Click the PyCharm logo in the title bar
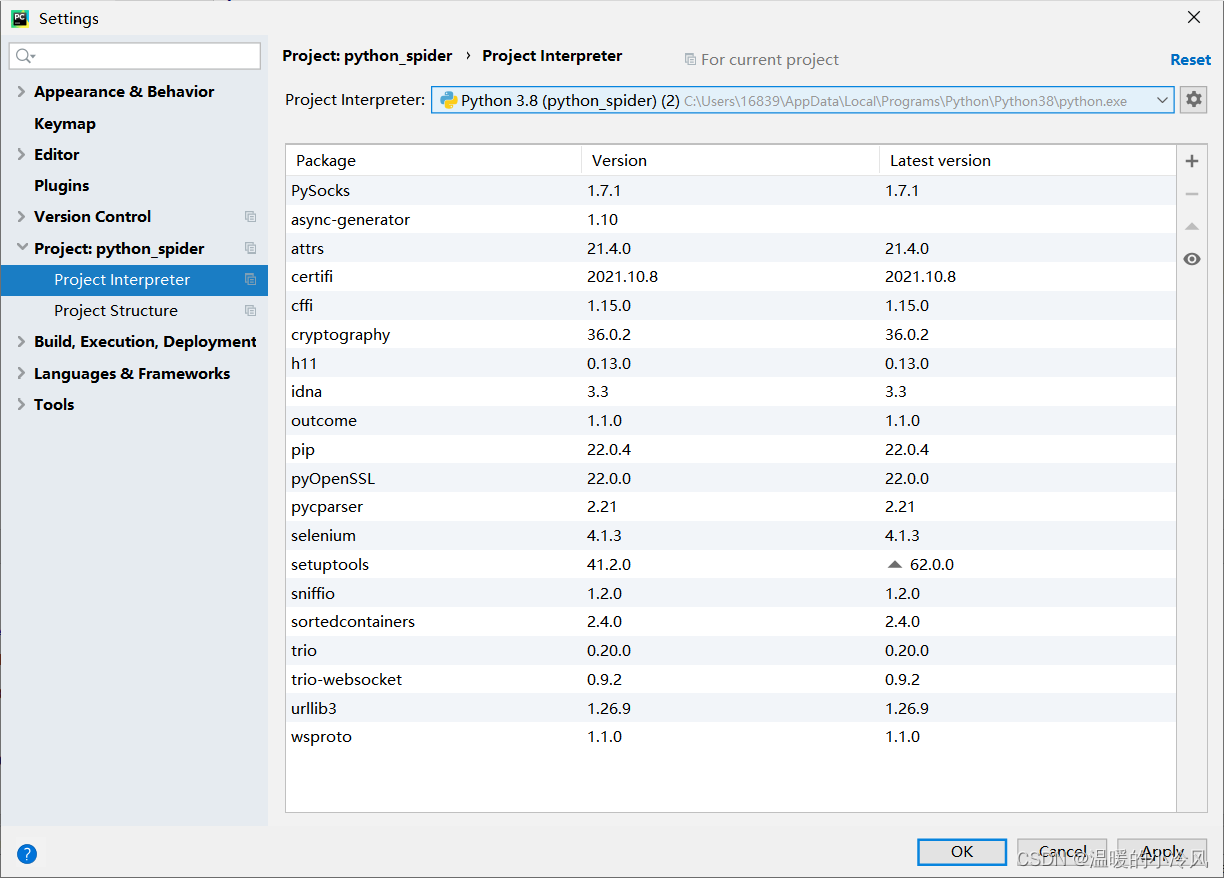The image size is (1224, 878). point(19,18)
